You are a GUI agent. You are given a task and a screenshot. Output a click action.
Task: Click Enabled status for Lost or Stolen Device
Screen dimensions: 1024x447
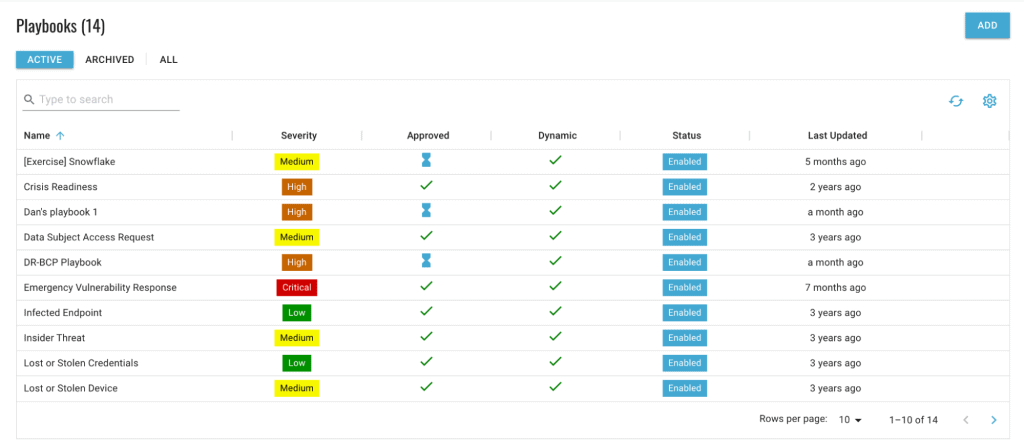(684, 388)
